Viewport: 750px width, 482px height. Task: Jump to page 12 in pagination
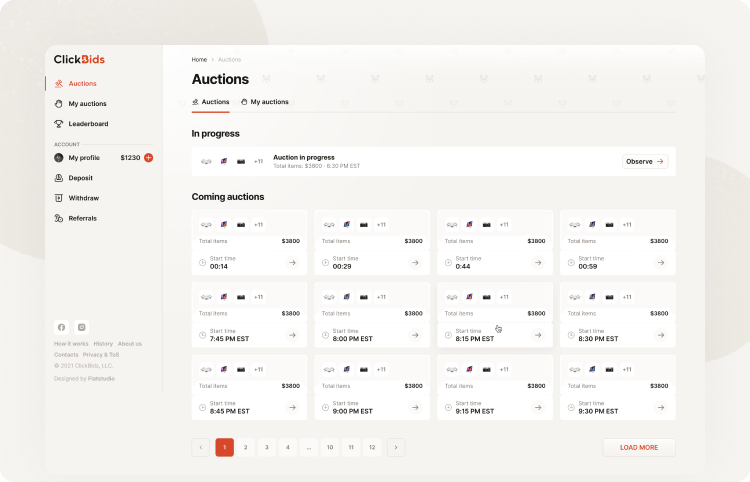(372, 447)
